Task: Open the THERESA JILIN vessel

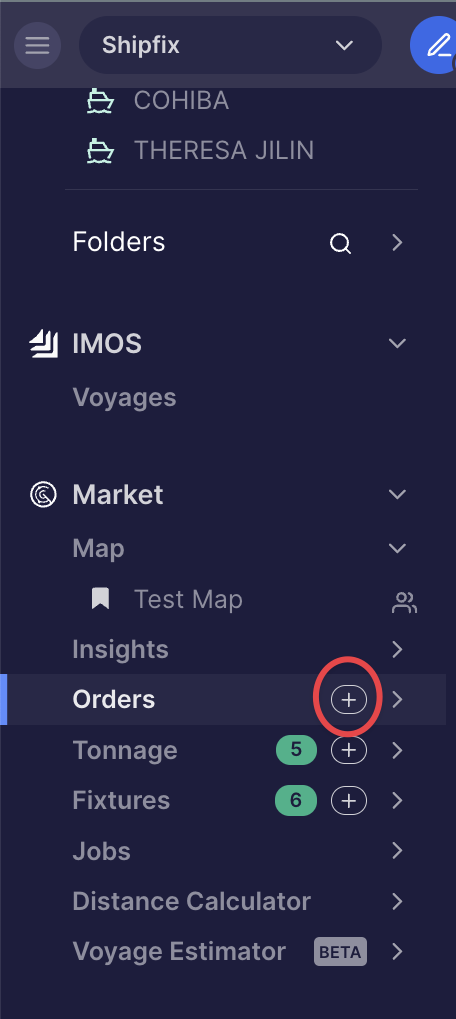Action: pos(224,151)
